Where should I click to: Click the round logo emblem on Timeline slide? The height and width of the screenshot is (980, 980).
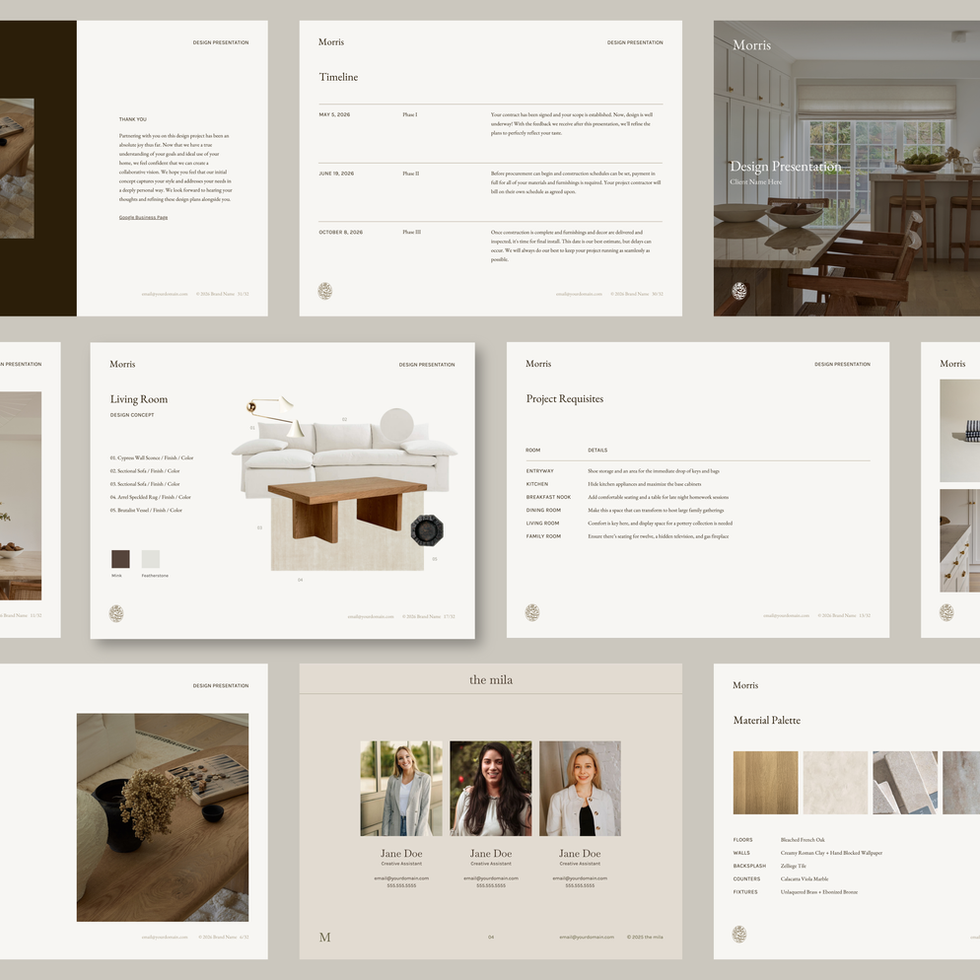(x=325, y=291)
